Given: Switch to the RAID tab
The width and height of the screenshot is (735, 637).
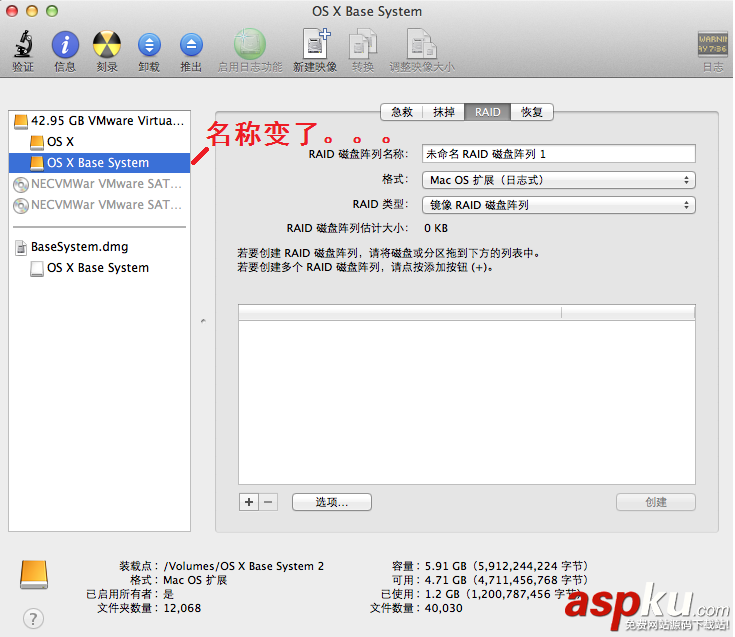Looking at the screenshot, I should click(x=488, y=112).
